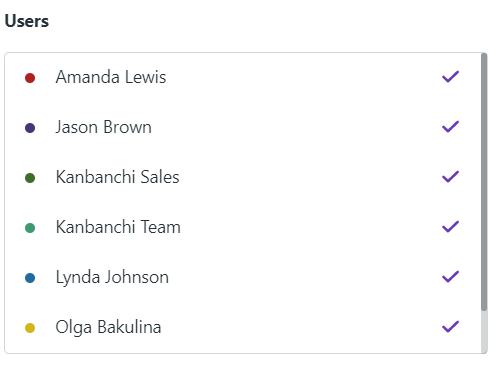The image size is (499, 367).
Task: Click the teal dot beside Kanbanchi Team
Action: 30,228
